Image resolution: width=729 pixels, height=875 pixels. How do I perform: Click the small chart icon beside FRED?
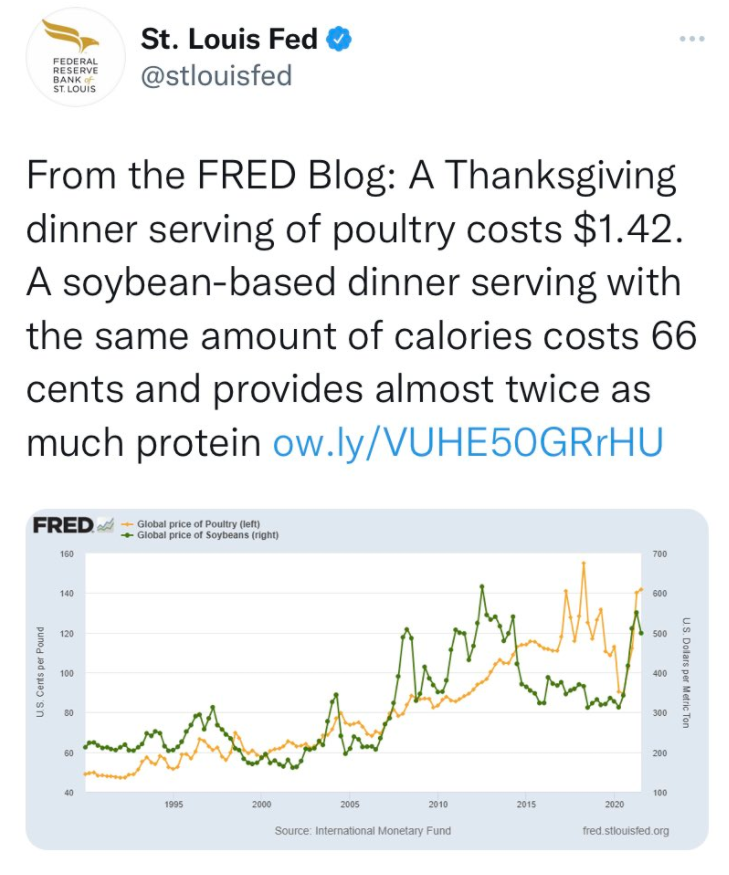[x=106, y=526]
